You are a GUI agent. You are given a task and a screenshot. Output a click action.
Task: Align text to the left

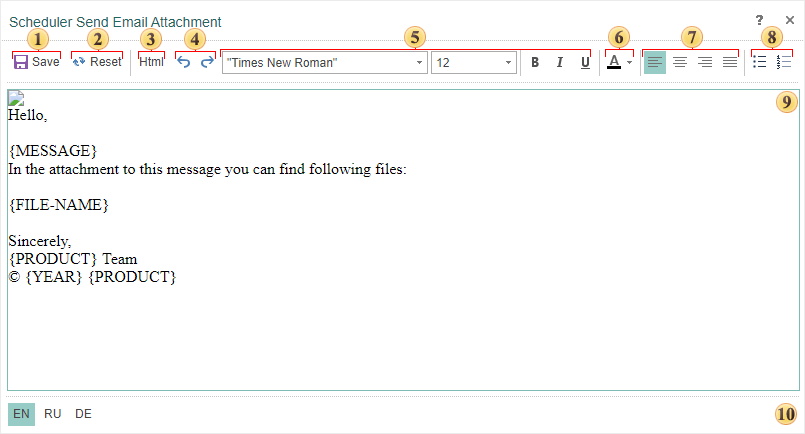pos(654,63)
